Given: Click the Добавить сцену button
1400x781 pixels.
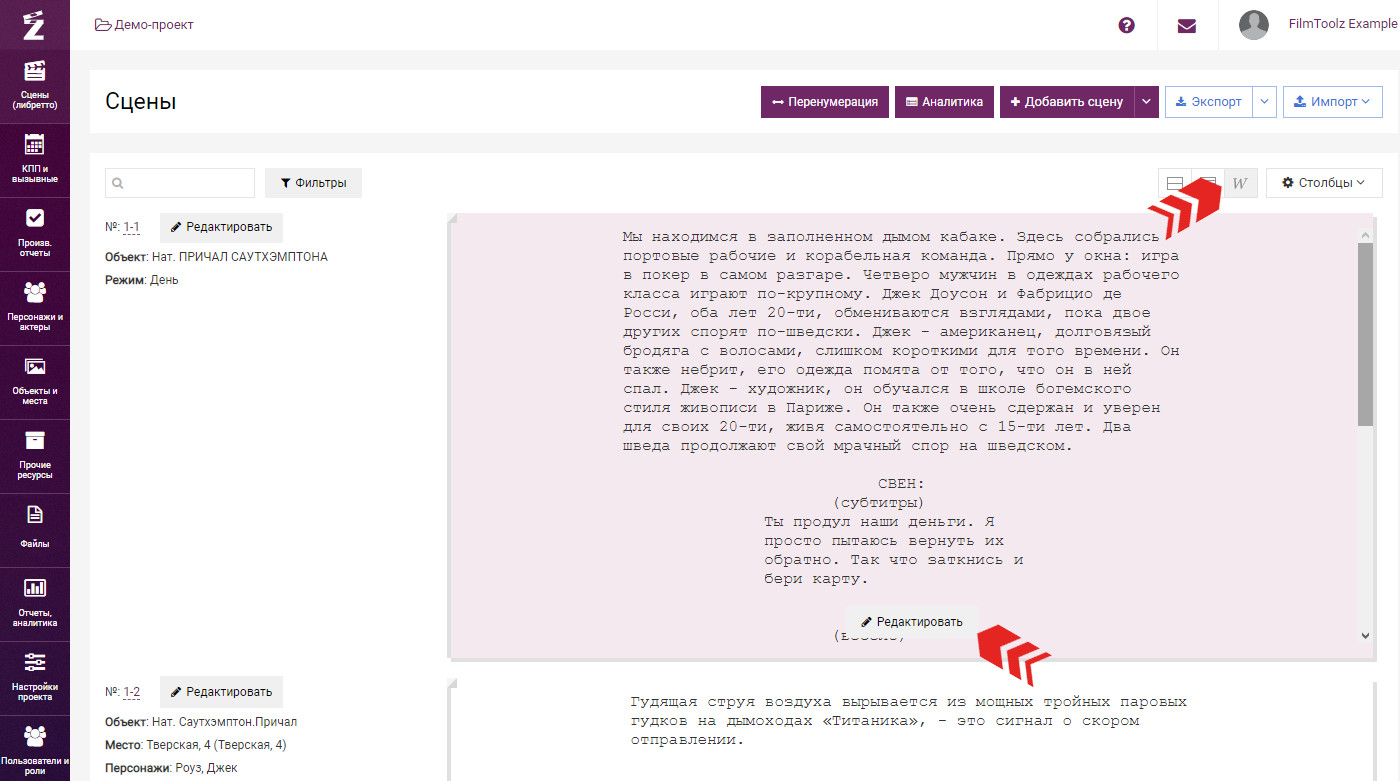Looking at the screenshot, I should [x=1067, y=101].
